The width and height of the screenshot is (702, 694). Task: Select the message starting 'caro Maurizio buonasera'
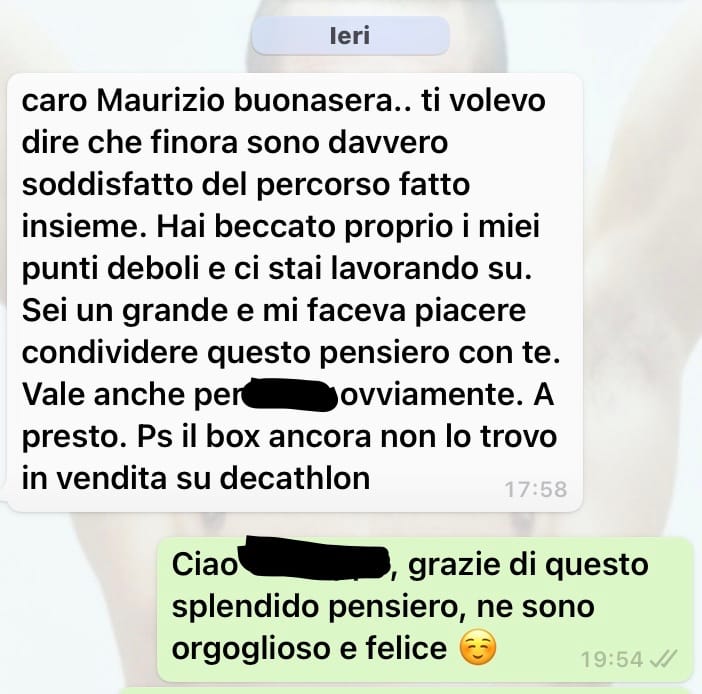(295, 292)
